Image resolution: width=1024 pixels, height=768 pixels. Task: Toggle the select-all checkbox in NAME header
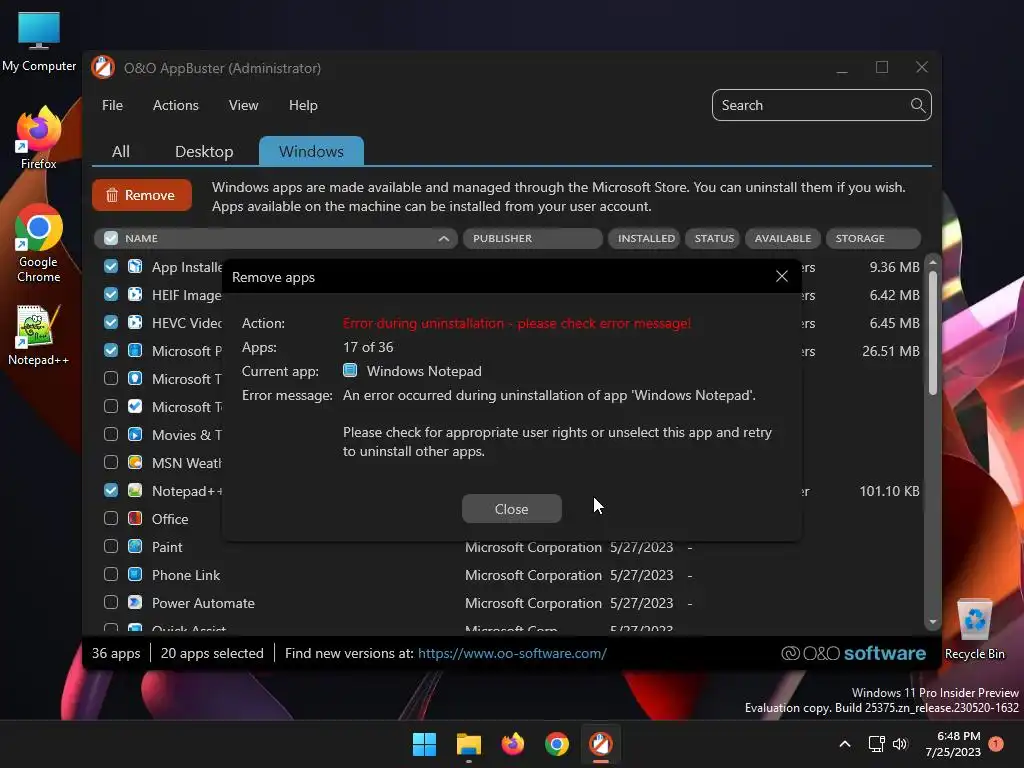tap(111, 238)
